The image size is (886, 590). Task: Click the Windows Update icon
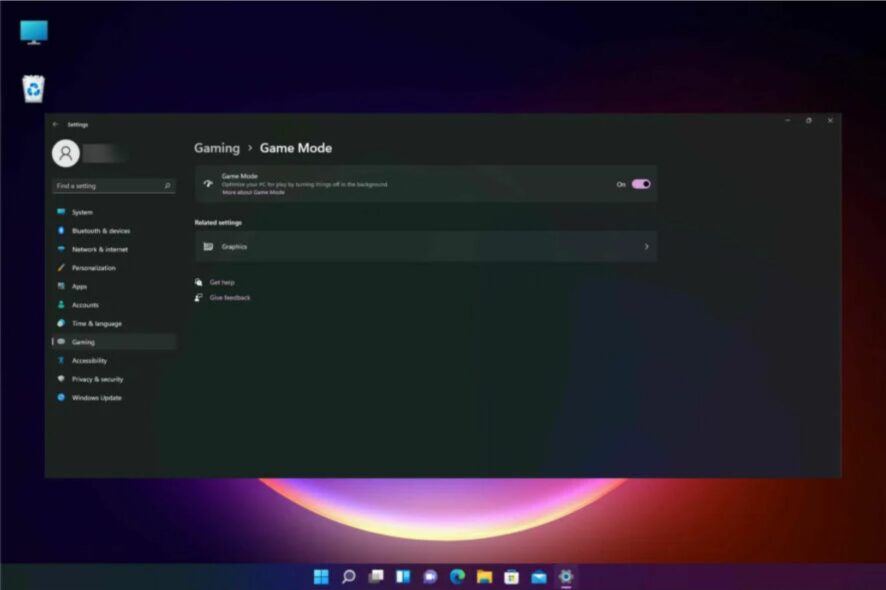tap(61, 398)
